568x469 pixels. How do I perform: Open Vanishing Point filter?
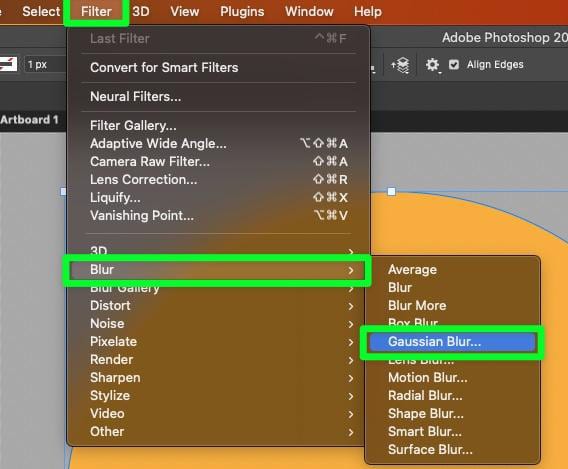[218, 216]
